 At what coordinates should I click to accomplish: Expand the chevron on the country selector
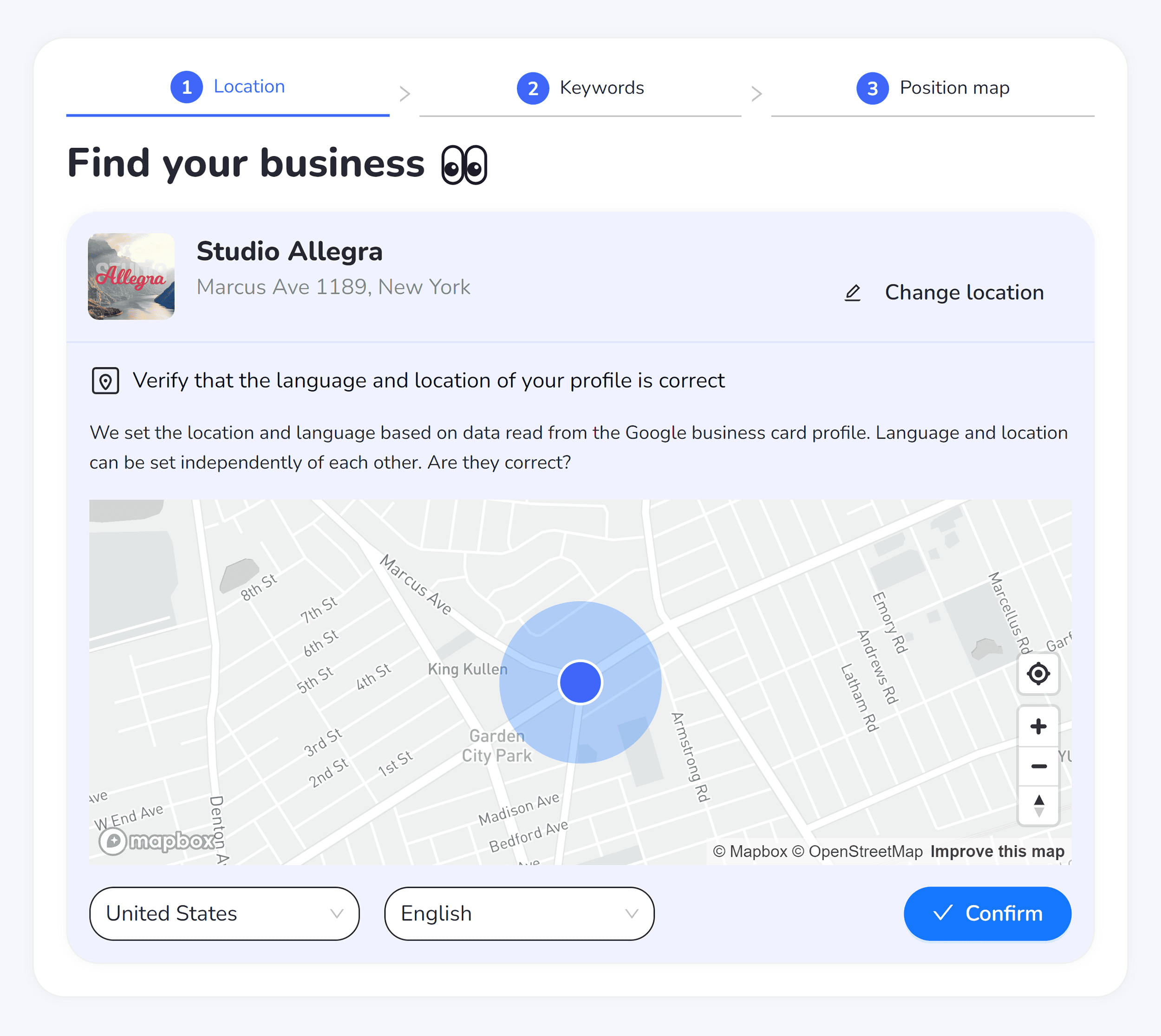337,913
